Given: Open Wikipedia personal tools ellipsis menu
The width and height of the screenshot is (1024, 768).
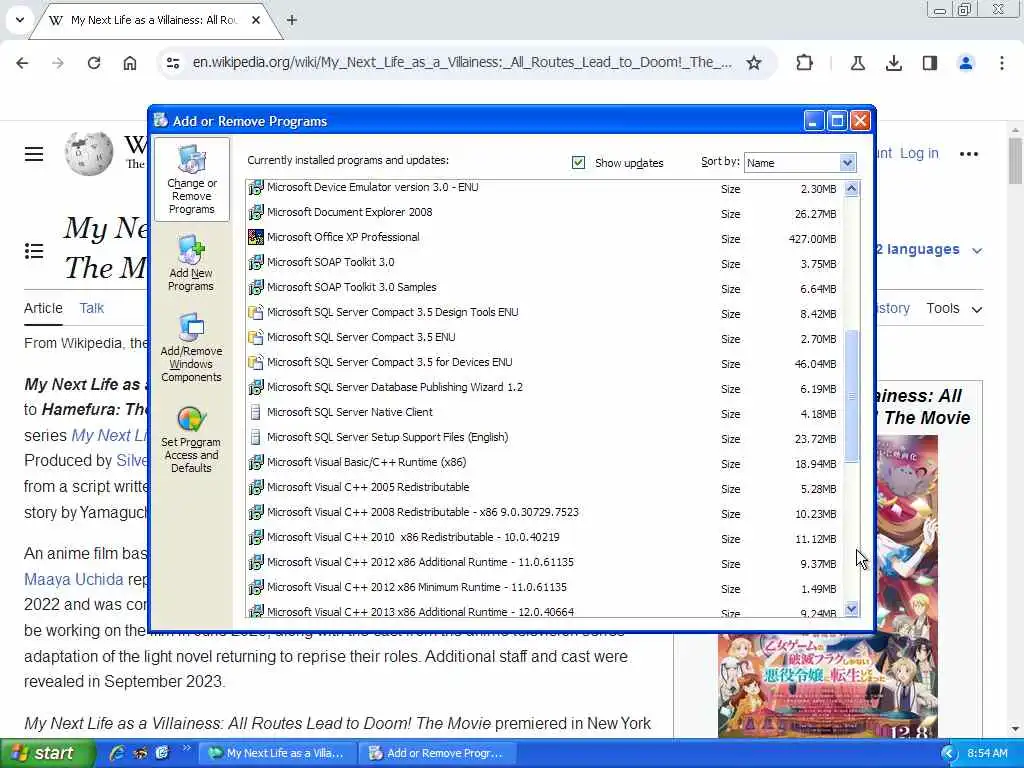Looking at the screenshot, I should point(969,154).
